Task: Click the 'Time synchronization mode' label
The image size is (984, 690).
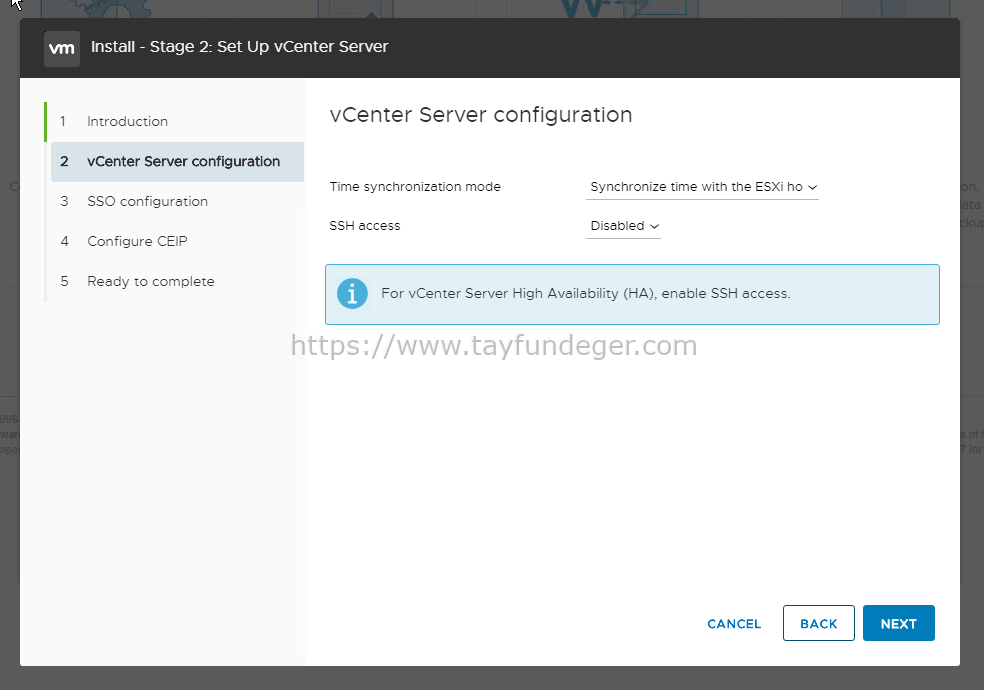Action: 415,187
